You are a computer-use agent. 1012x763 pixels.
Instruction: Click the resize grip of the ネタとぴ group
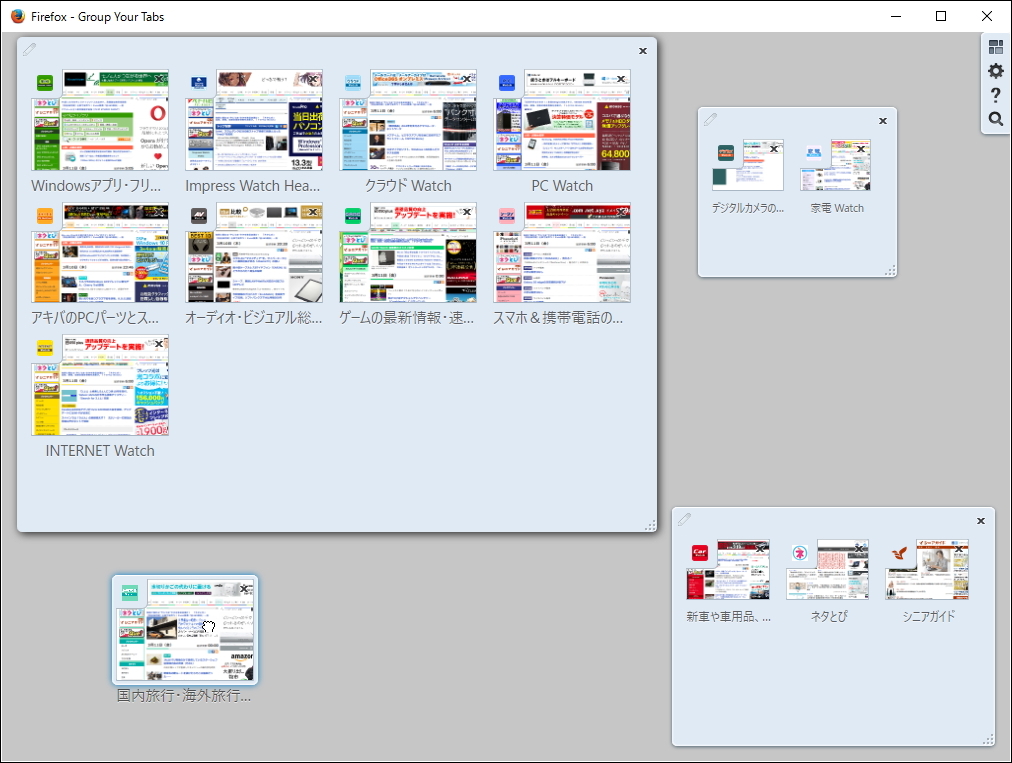(x=988, y=740)
